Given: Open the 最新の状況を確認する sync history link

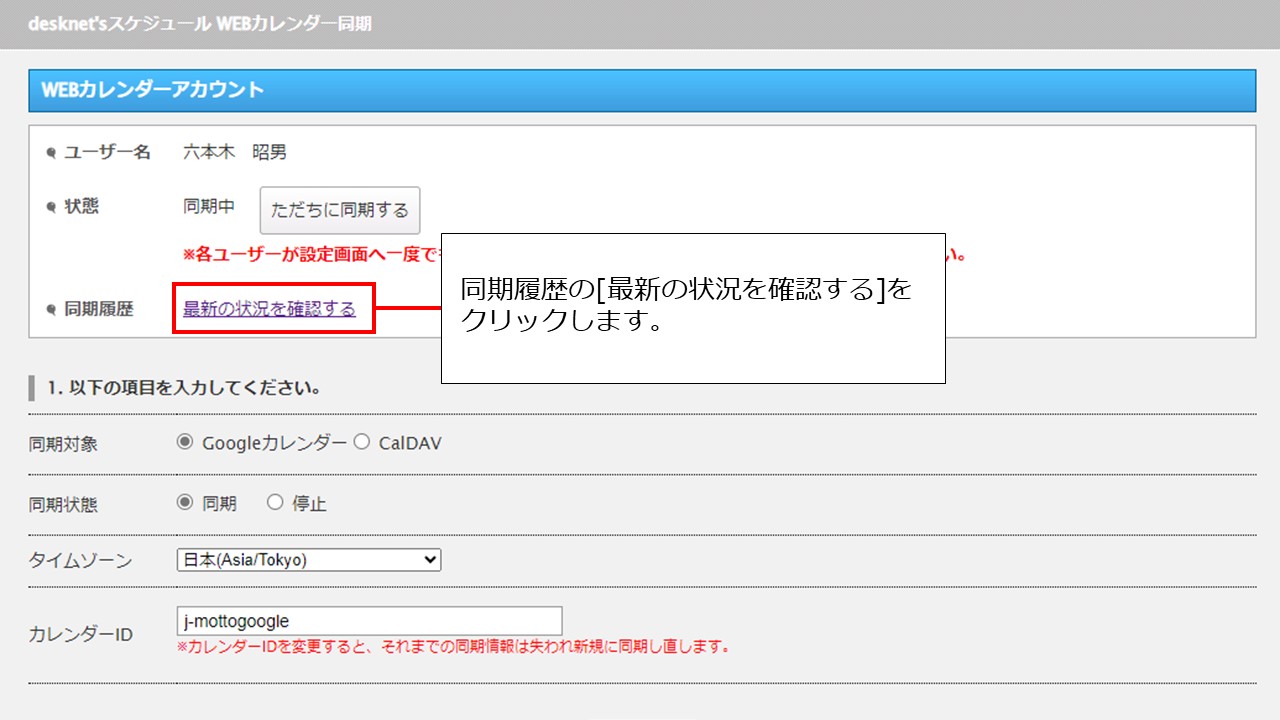Looking at the screenshot, I should click(x=269, y=309).
